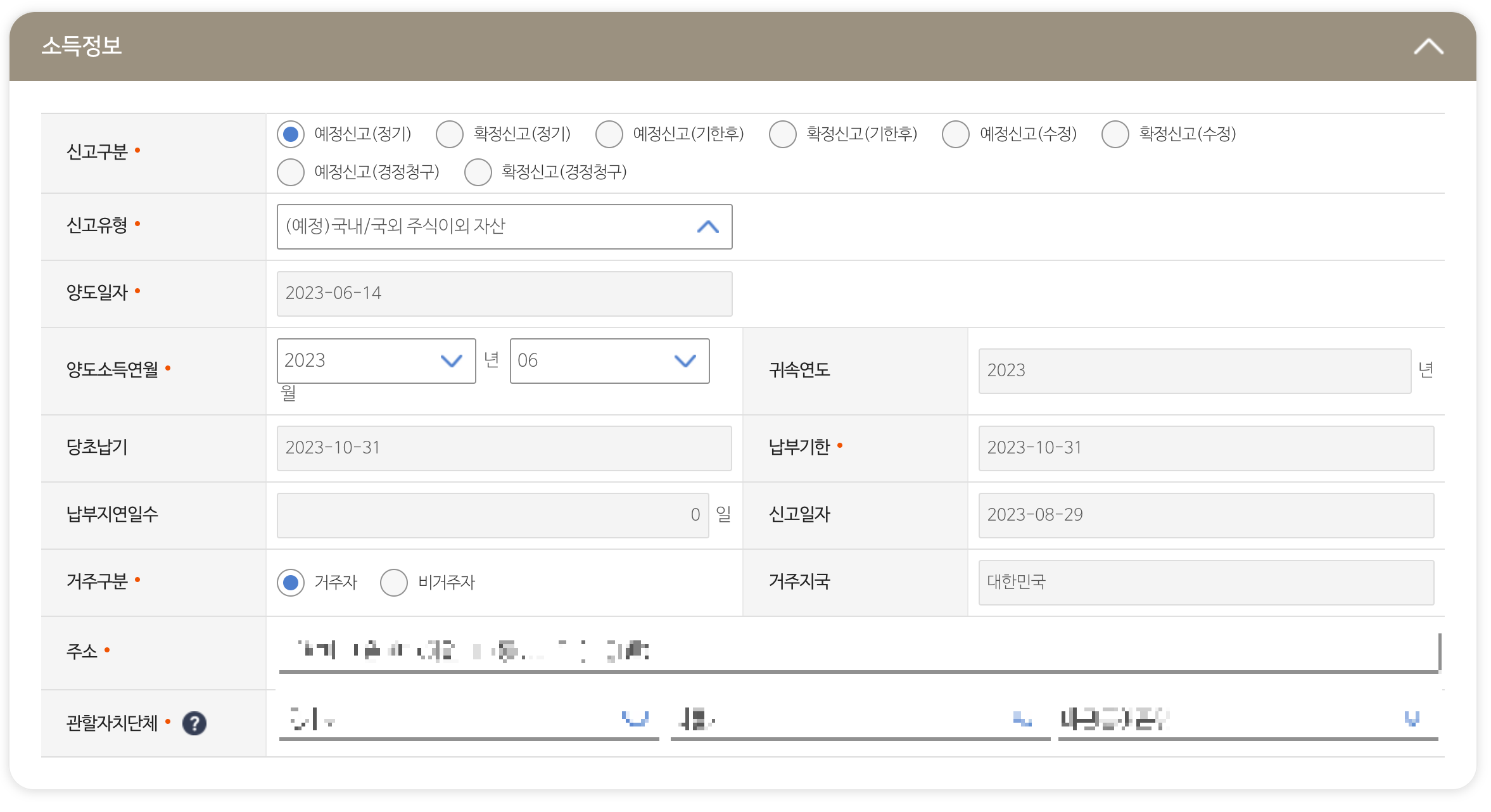Open the 신고유형 dropdown list

click(504, 227)
